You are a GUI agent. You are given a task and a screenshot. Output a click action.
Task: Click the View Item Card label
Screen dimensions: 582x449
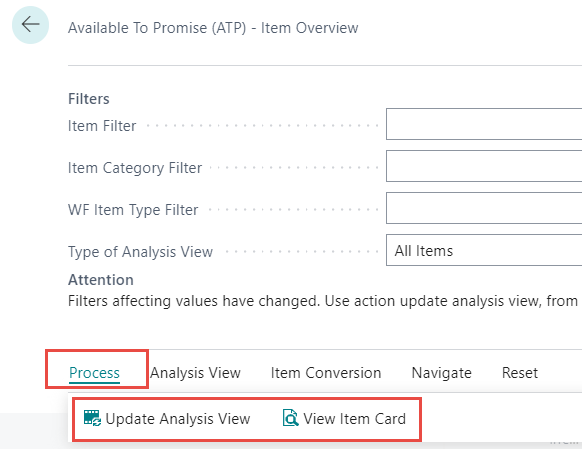(354, 419)
